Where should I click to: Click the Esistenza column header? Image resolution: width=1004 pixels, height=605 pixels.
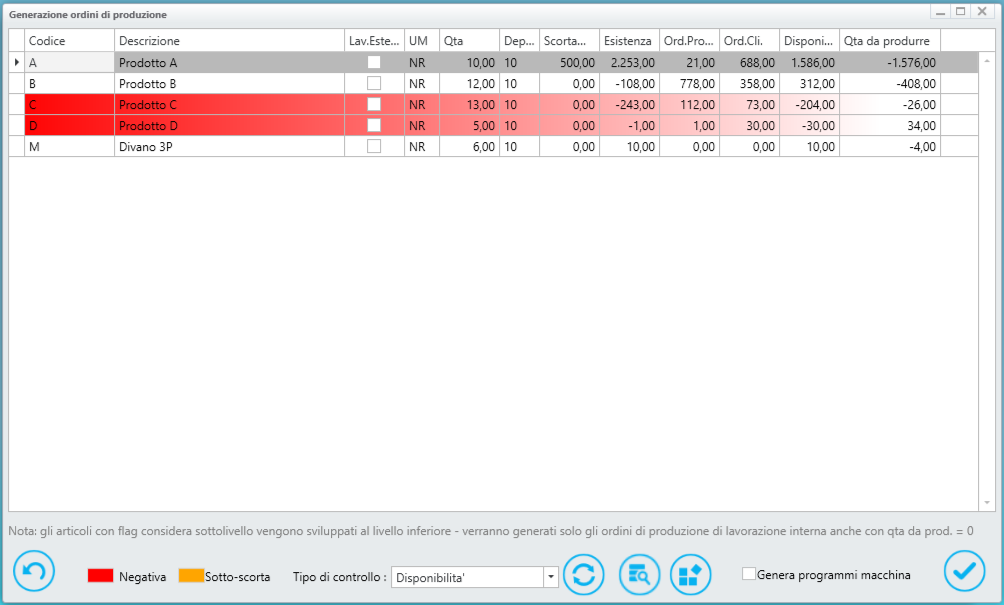(x=629, y=40)
